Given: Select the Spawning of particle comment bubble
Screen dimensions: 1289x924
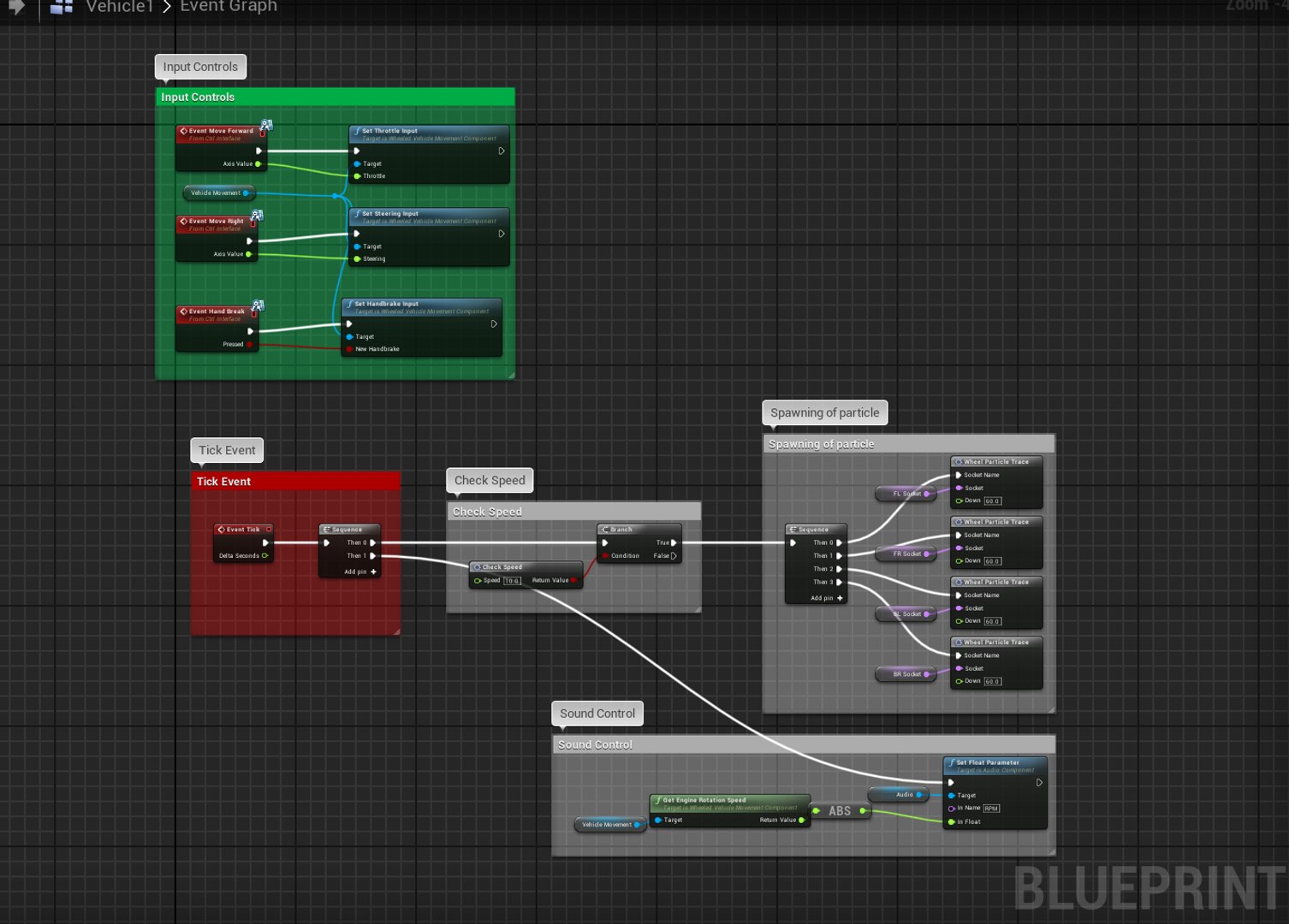Looking at the screenshot, I should (x=824, y=412).
